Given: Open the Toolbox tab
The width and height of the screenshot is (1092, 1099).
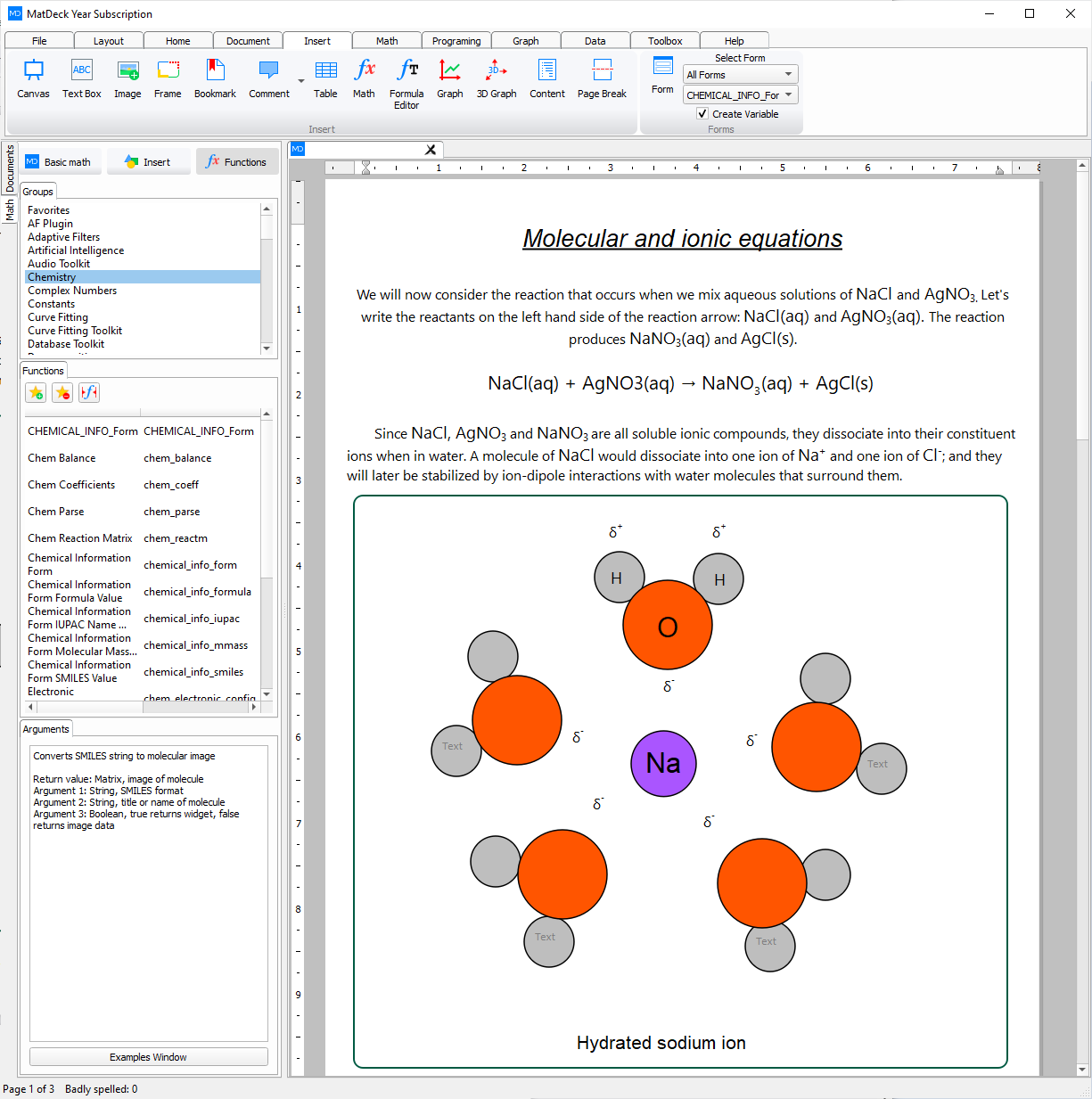Looking at the screenshot, I should [665, 41].
